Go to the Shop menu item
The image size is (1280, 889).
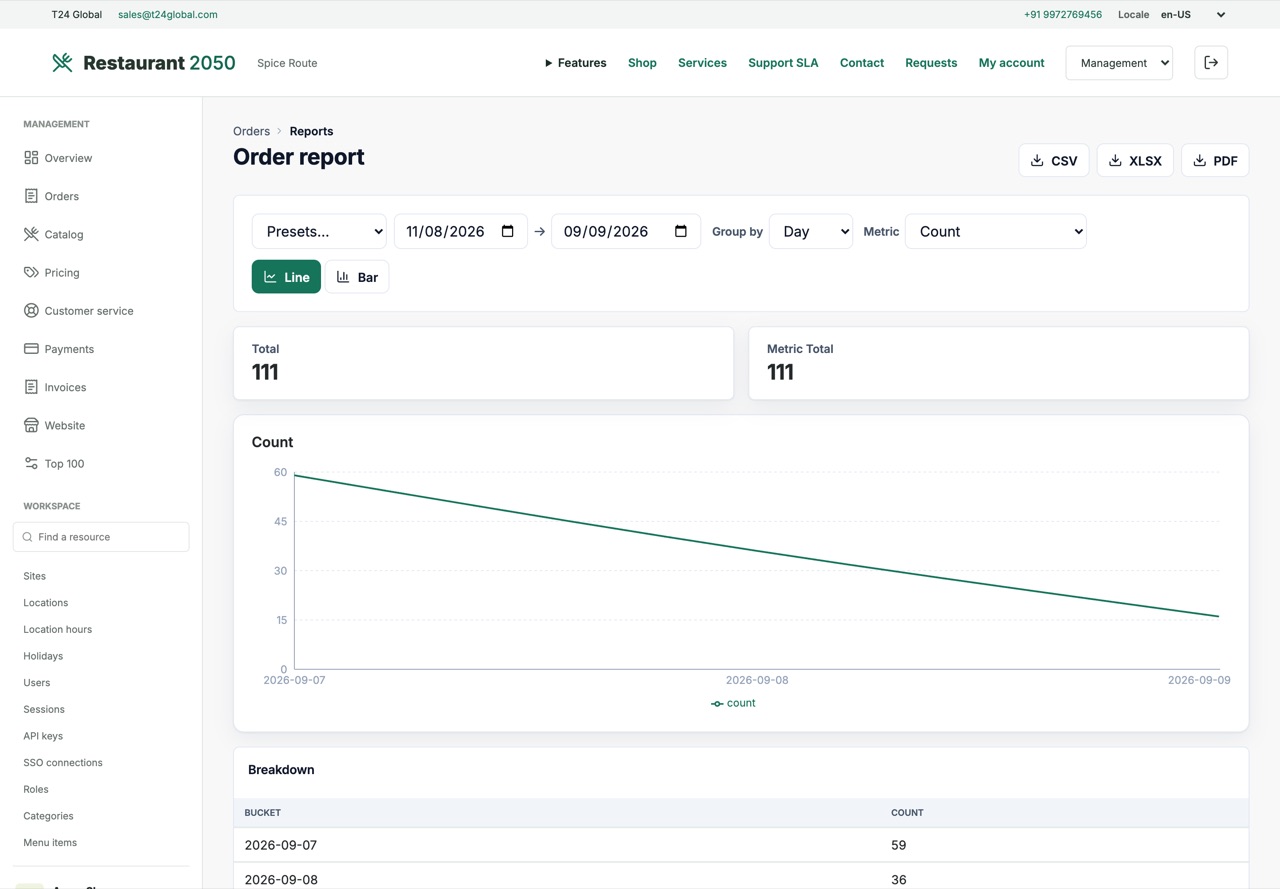point(642,62)
